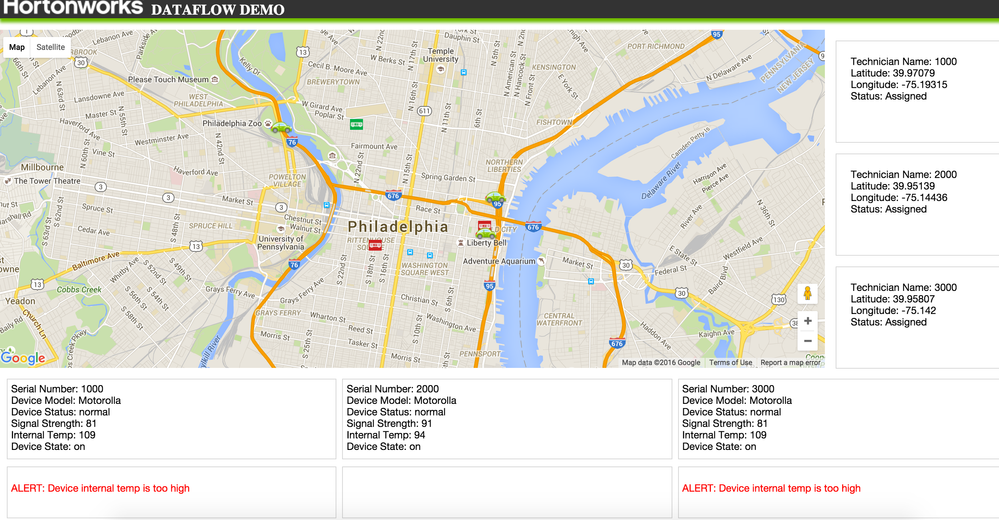The height and width of the screenshot is (520, 999).
Task: Click Map data ©2016 Google text
Action: 661,363
